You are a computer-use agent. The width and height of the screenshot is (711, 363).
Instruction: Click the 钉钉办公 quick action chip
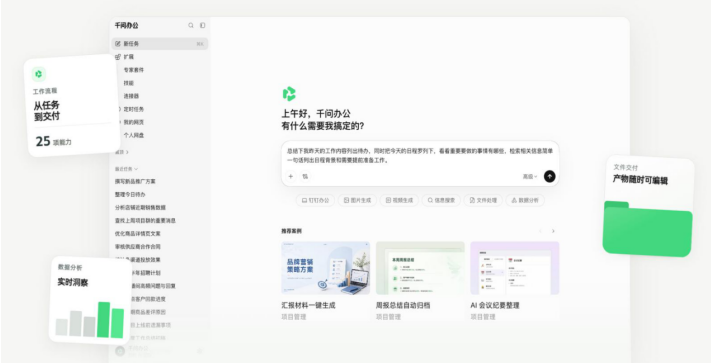tap(316, 200)
